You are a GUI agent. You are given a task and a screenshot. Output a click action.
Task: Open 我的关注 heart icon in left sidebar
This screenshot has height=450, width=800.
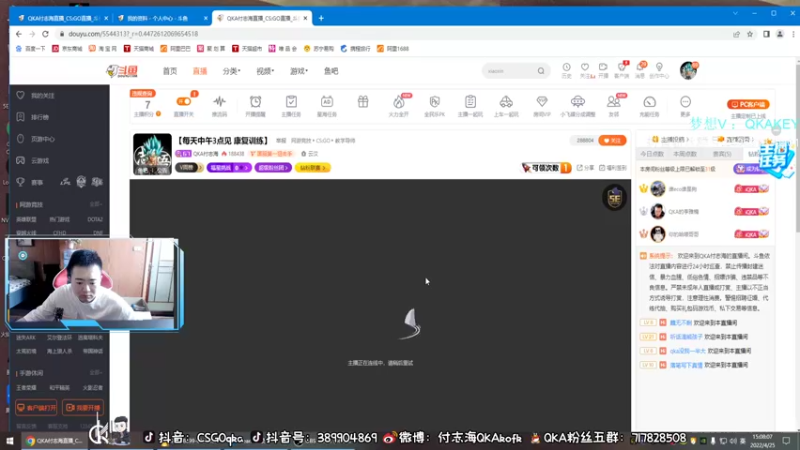click(x=20, y=95)
